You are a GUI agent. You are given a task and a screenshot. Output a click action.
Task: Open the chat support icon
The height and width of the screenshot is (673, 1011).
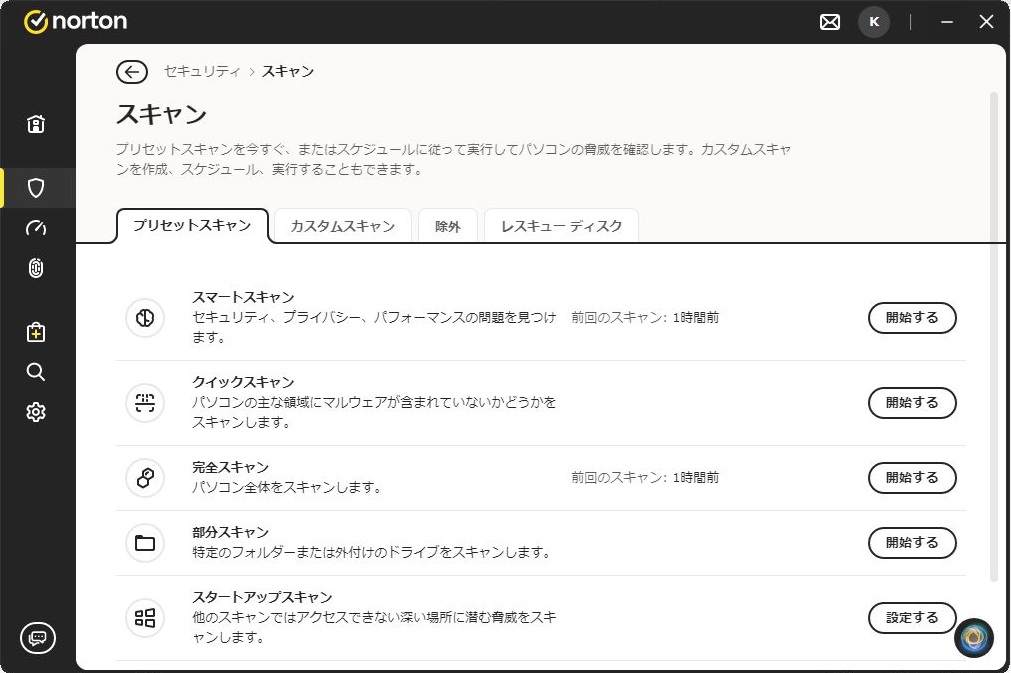(x=38, y=637)
